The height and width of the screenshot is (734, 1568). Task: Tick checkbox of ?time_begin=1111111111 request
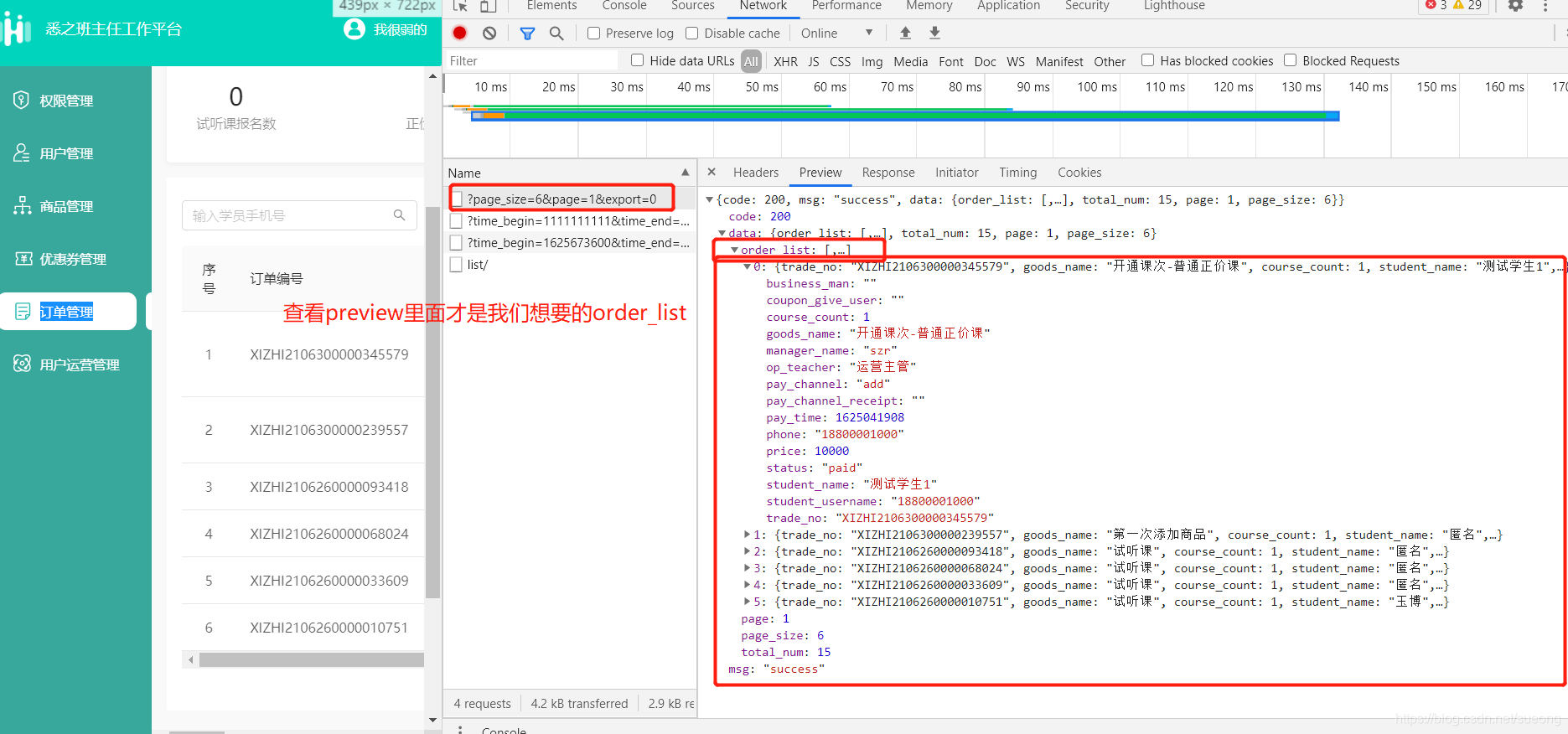457,220
